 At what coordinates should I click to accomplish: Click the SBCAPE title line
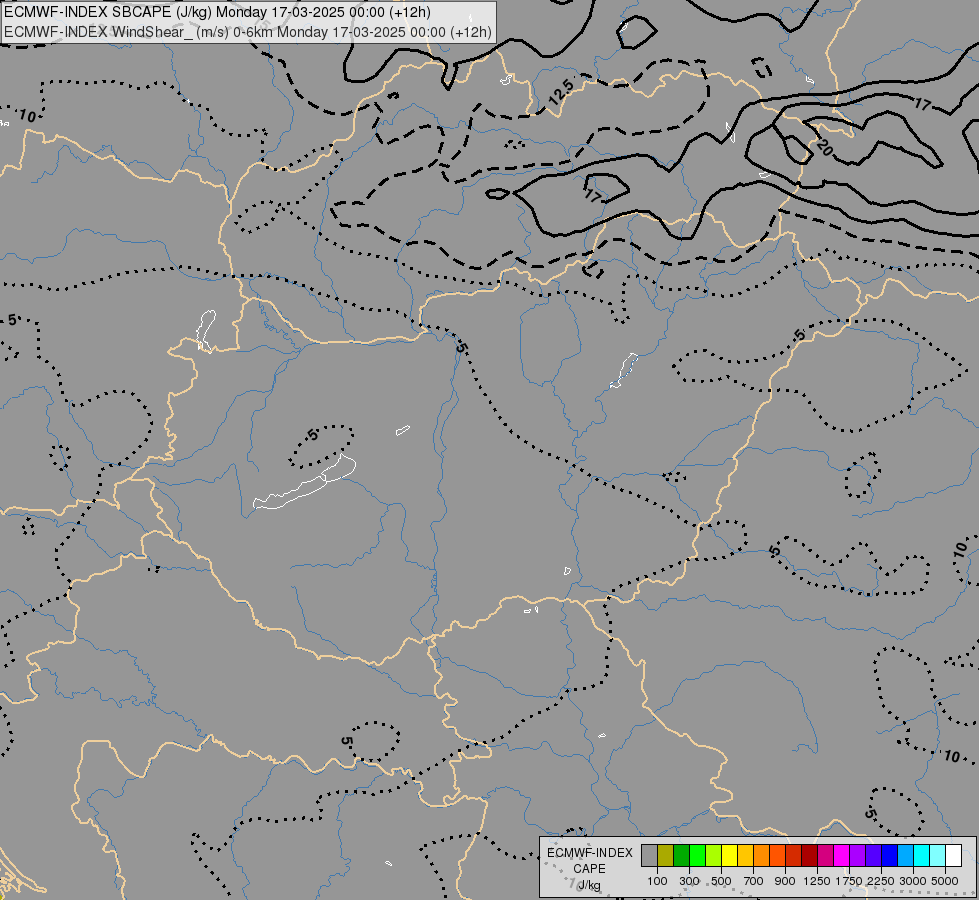point(217,12)
